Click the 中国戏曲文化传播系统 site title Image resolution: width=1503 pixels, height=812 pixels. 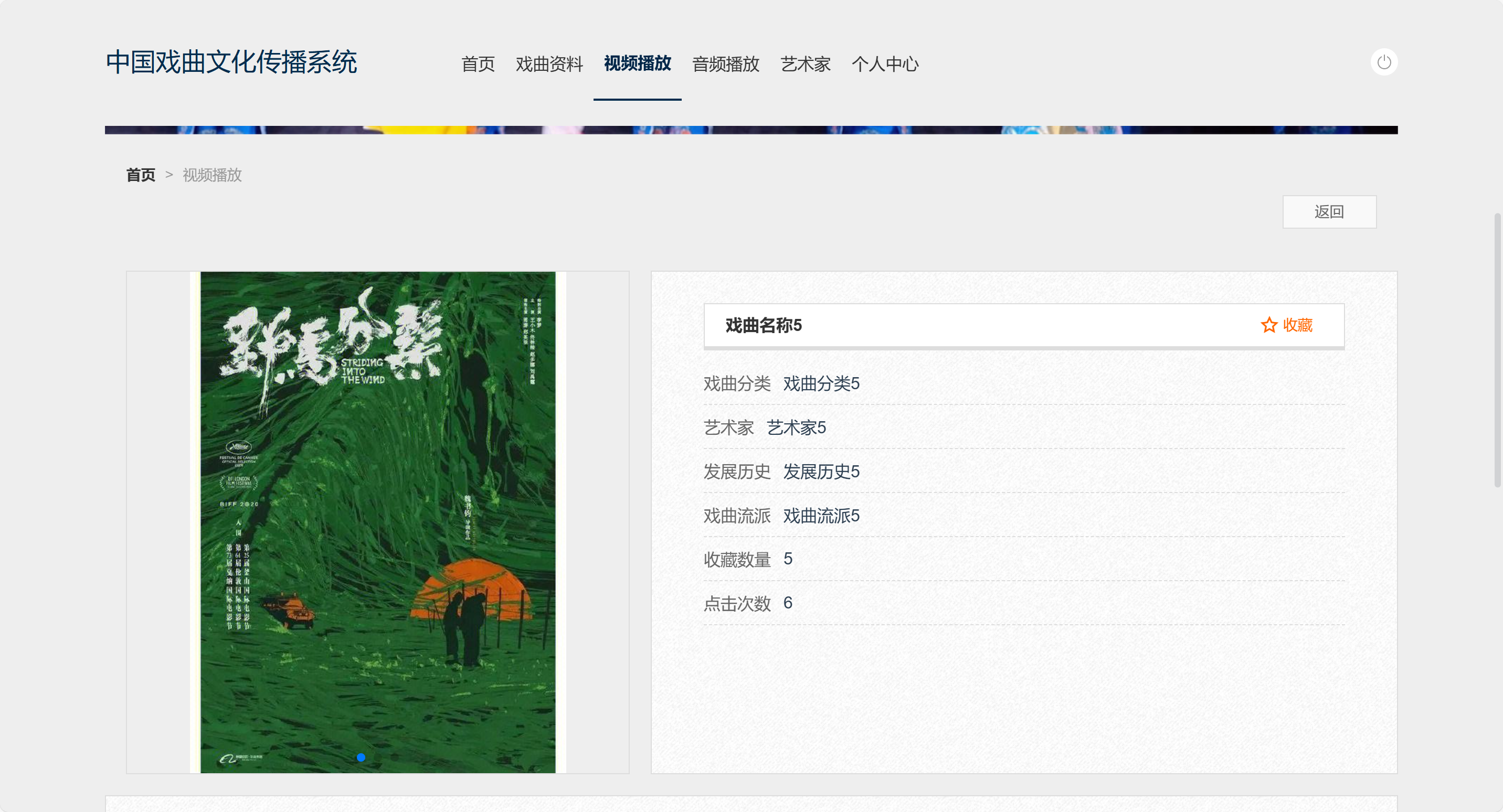[x=231, y=62]
